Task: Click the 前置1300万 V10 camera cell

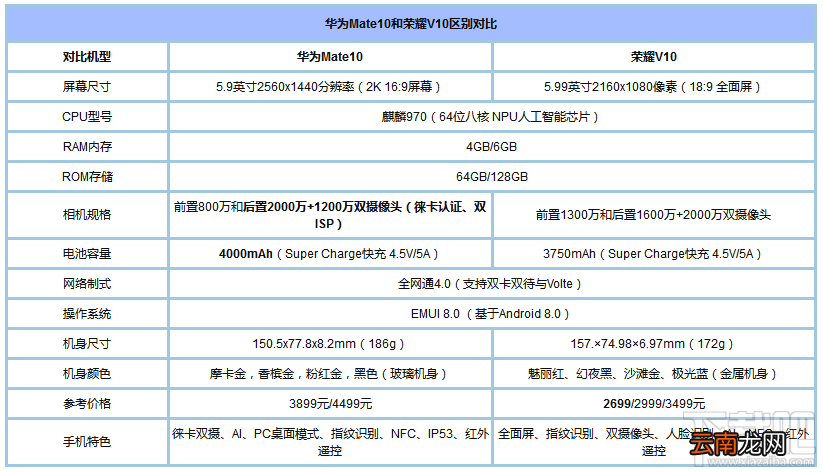Action: pos(654,215)
